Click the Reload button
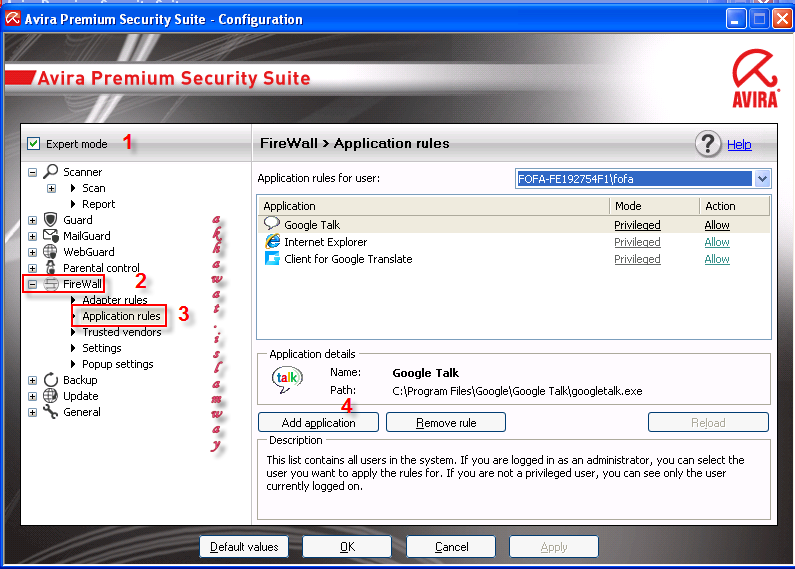This screenshot has height=569, width=795. click(708, 422)
